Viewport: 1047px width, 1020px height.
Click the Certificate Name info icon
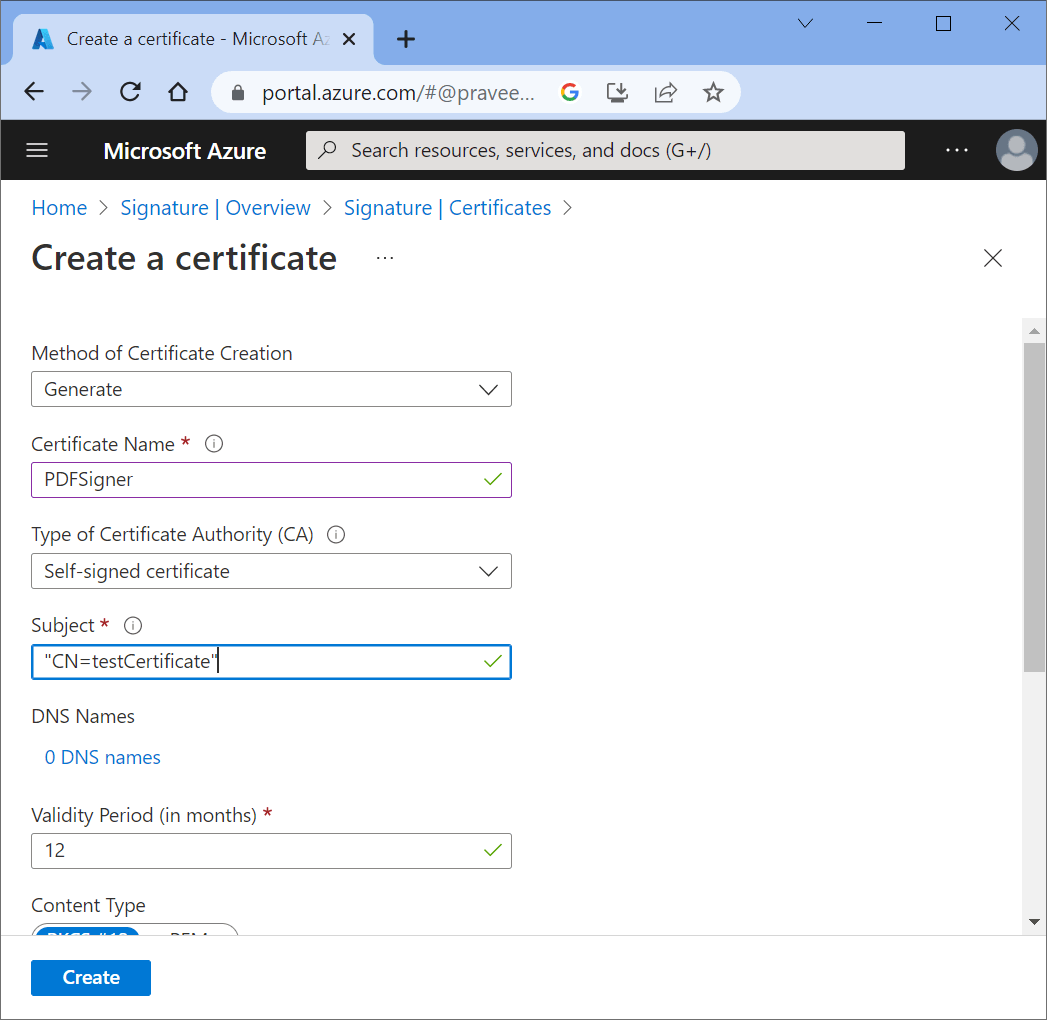tap(214, 443)
